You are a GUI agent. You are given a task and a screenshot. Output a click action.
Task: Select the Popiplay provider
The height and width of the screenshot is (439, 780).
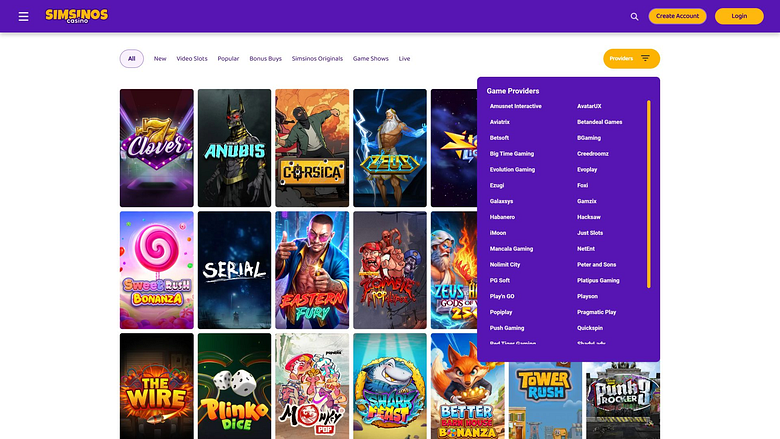[x=500, y=313]
